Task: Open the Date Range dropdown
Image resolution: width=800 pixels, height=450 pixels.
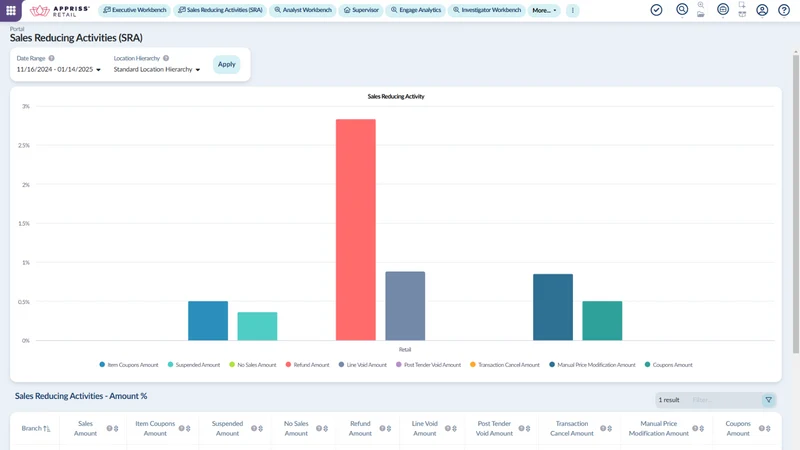Action: (x=58, y=69)
